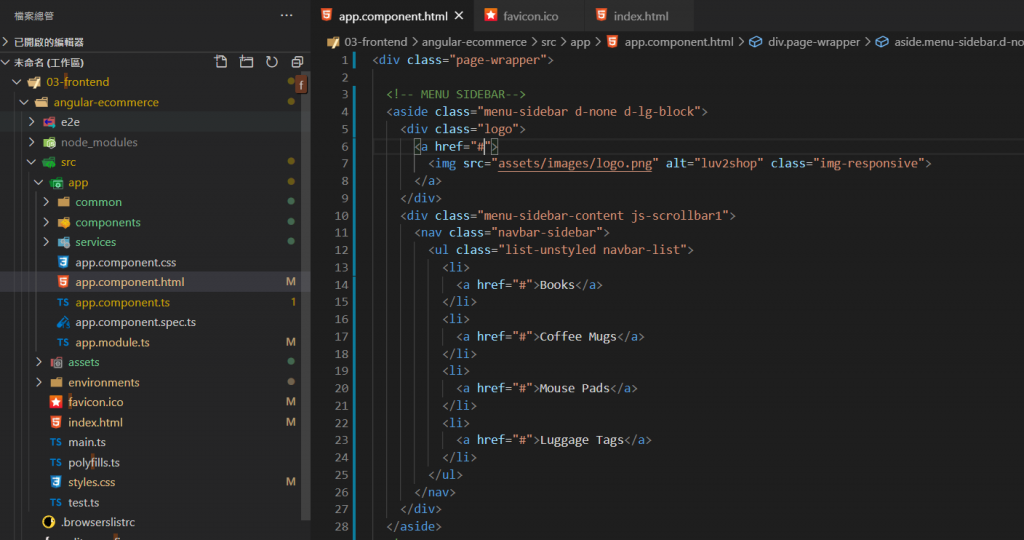This screenshot has width=1024, height=540.
Task: Follow the assets/images/logo.png link in code
Action: pyautogui.click(x=575, y=163)
